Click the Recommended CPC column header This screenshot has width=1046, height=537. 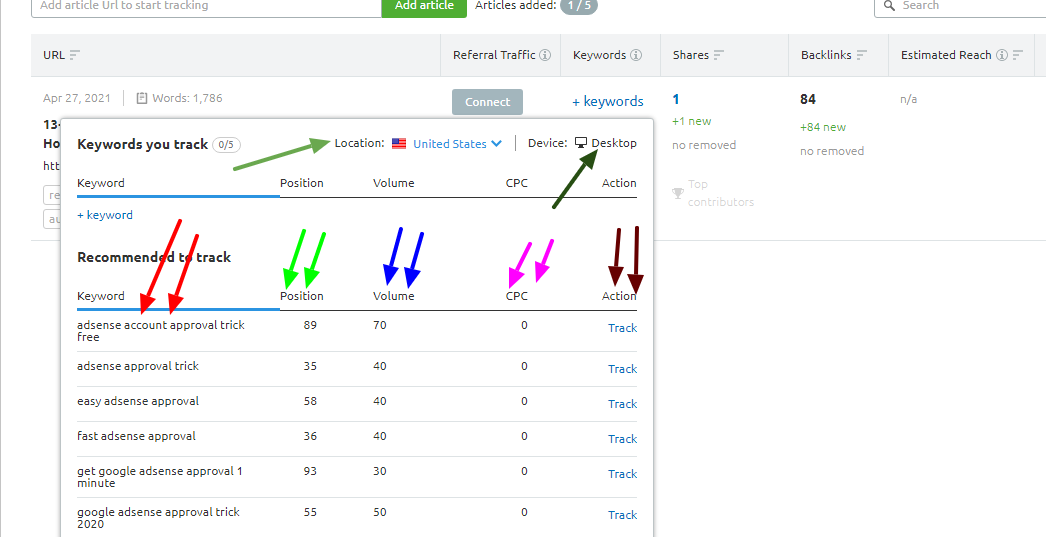(517, 296)
